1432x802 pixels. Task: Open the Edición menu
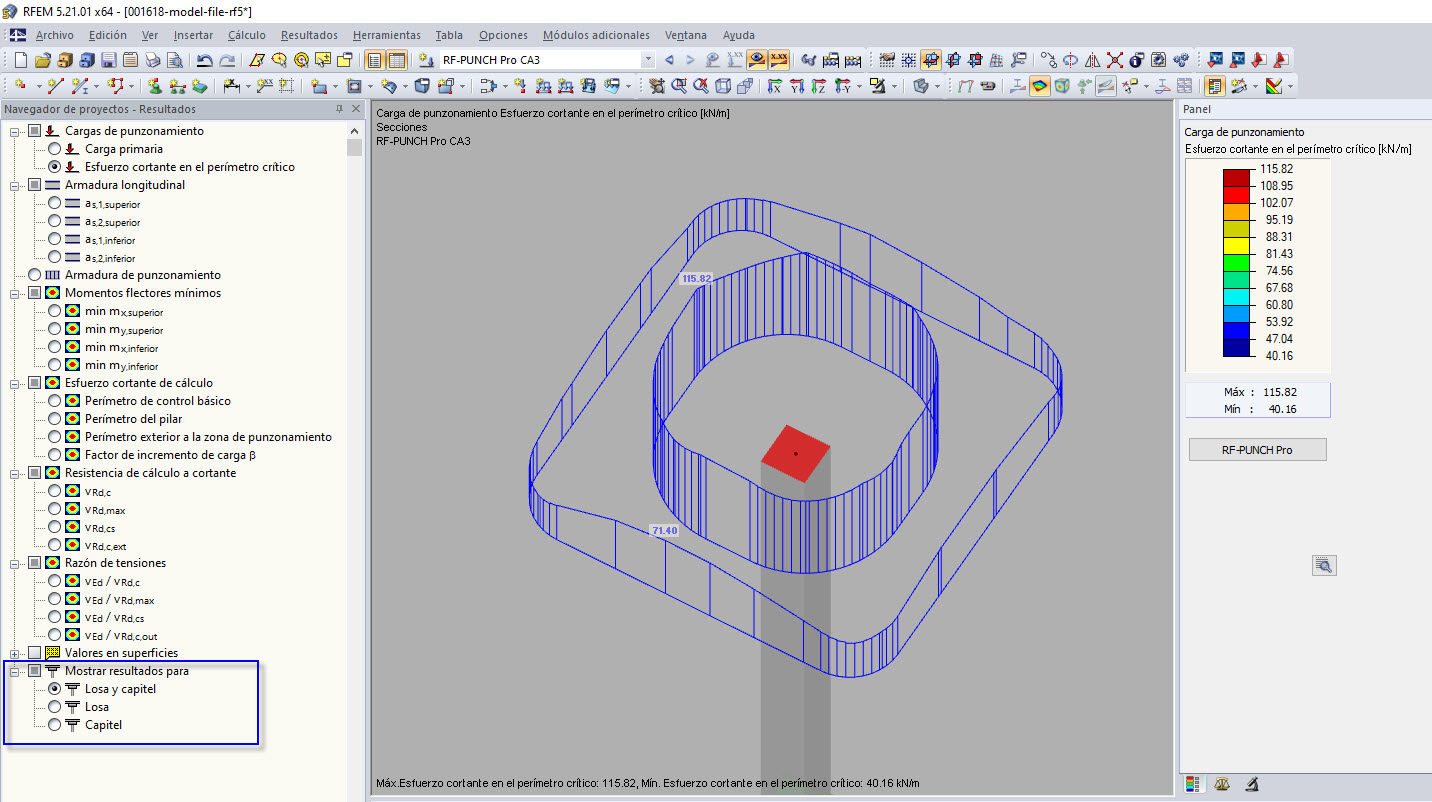tap(108, 35)
